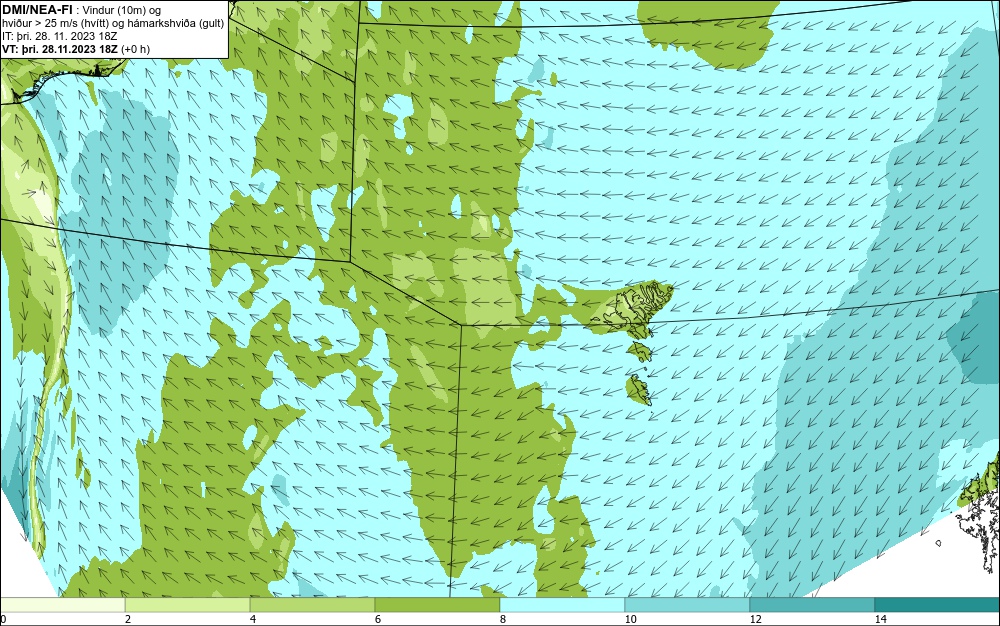Pick the 12–14 m/s teal legend segment
1000x626 pixels.
pyautogui.click(x=812, y=605)
